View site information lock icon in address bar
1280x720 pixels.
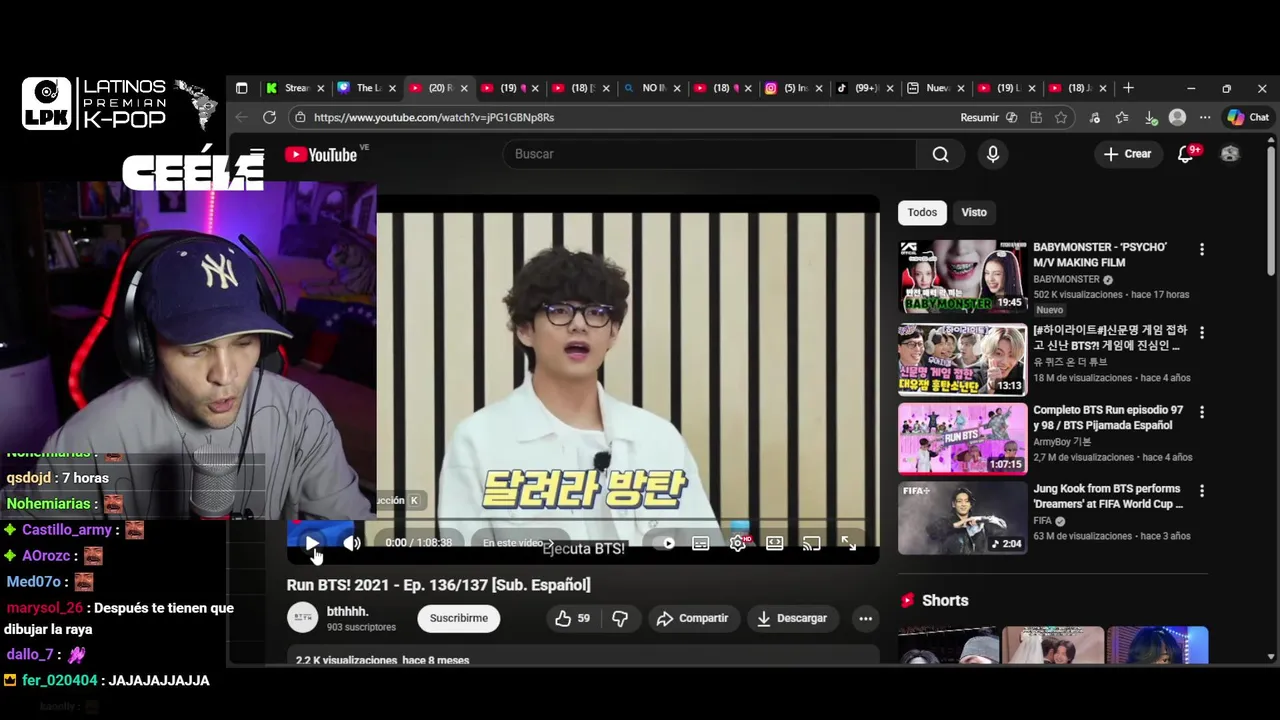click(x=300, y=117)
